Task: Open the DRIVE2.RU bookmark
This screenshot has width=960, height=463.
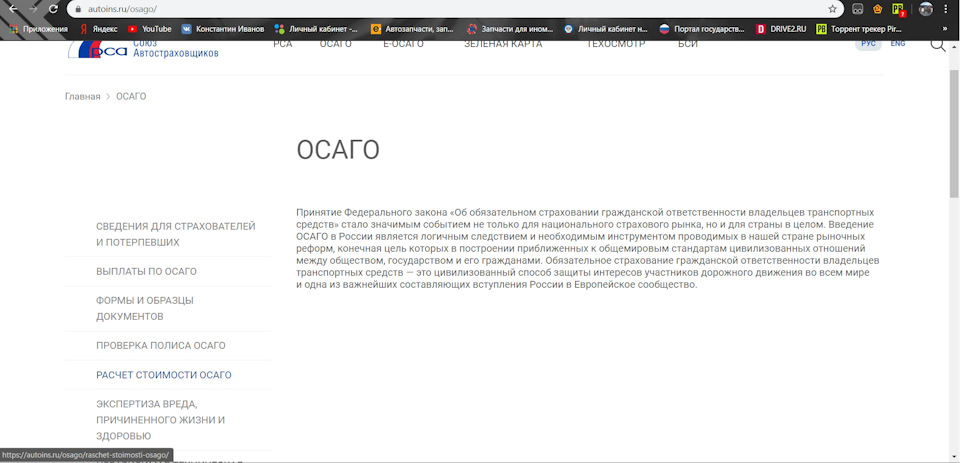Action: pos(781,29)
